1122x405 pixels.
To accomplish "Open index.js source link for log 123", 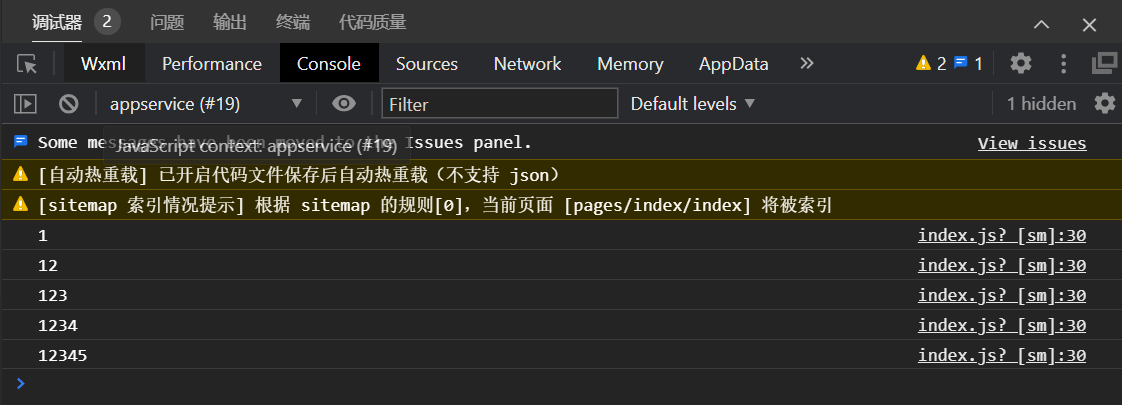I will pyautogui.click(x=1002, y=296).
